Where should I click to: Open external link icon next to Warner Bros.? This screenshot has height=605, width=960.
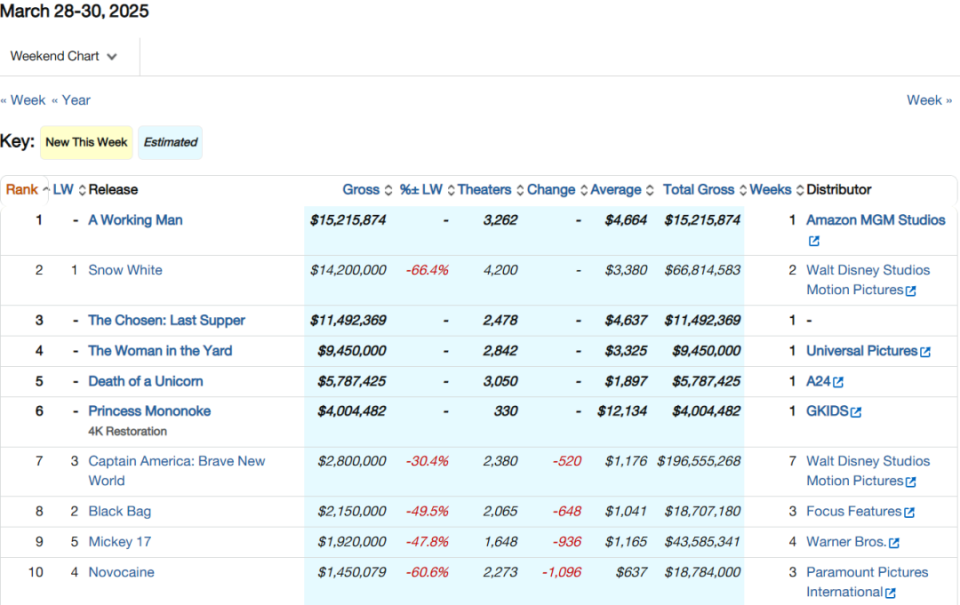click(x=894, y=543)
